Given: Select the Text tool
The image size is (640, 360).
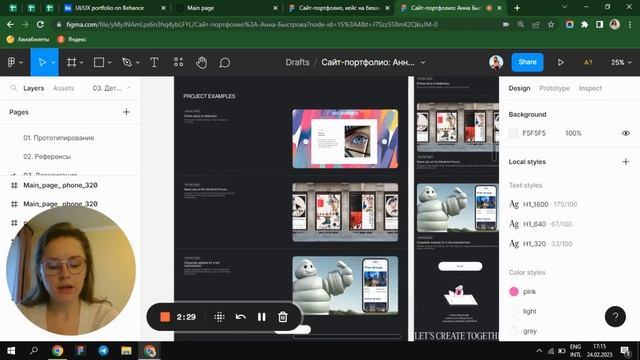Looking at the screenshot, I should 154,62.
